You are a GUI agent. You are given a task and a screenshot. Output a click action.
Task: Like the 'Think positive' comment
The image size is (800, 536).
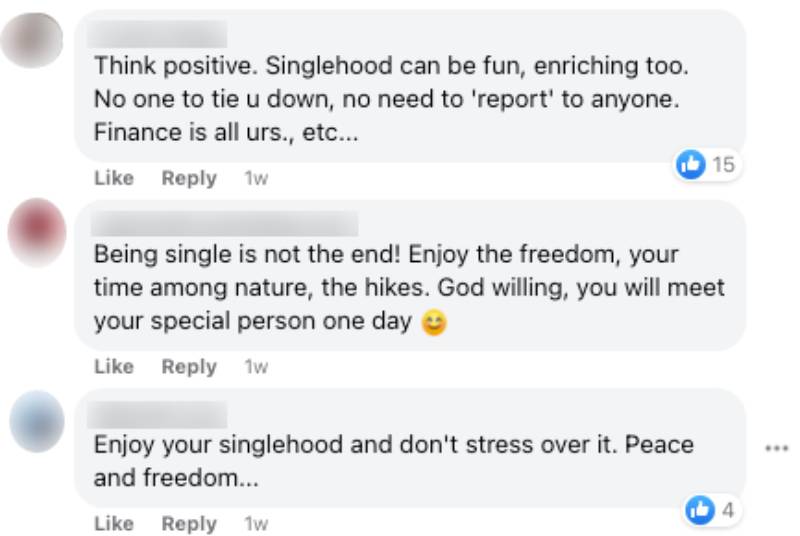click(x=114, y=179)
